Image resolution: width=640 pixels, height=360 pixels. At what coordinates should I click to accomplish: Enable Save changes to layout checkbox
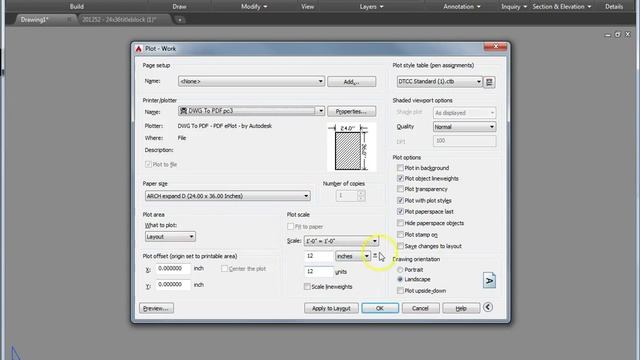[400, 246]
